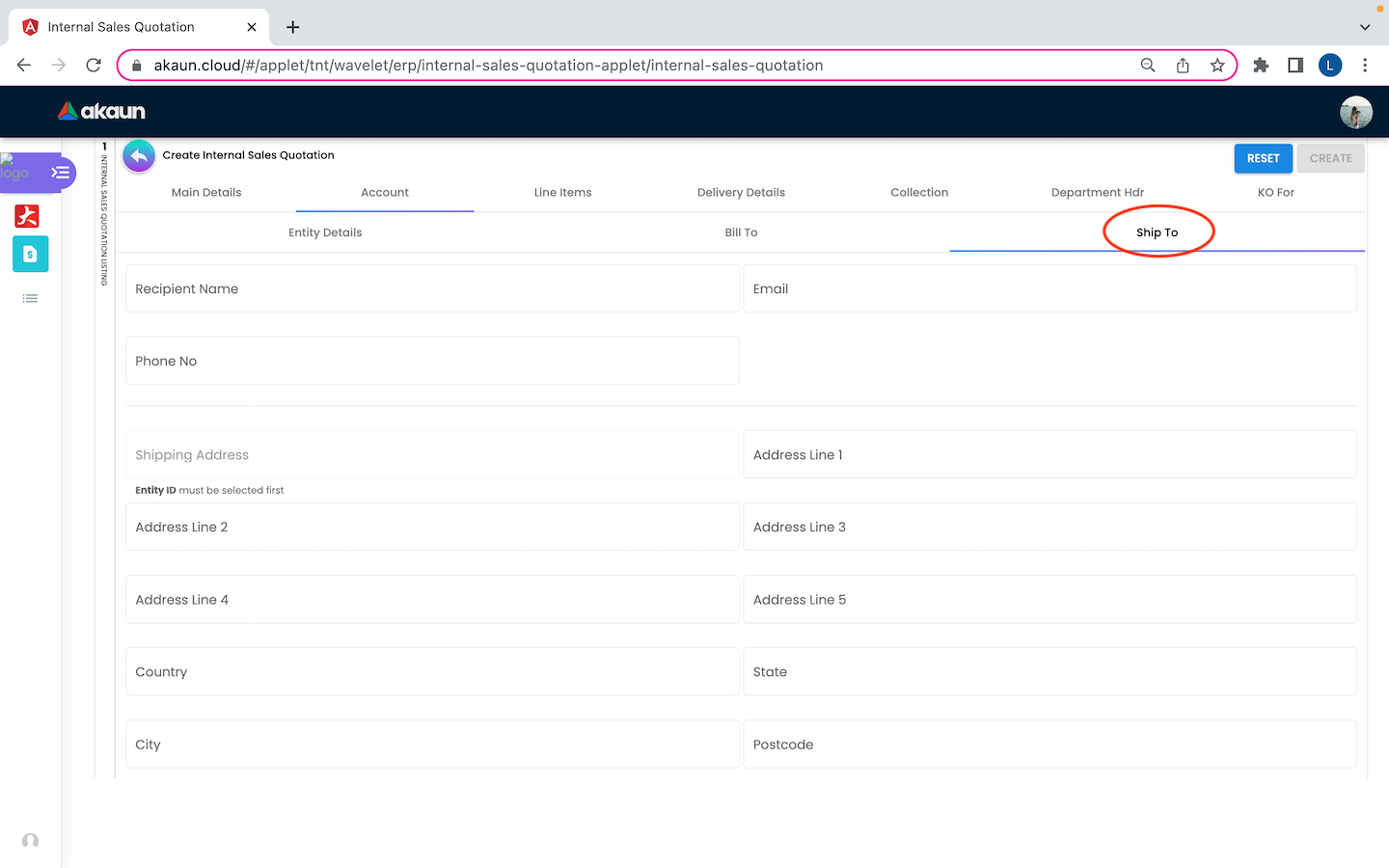
Task: Click the akaun logo
Action: point(101,112)
